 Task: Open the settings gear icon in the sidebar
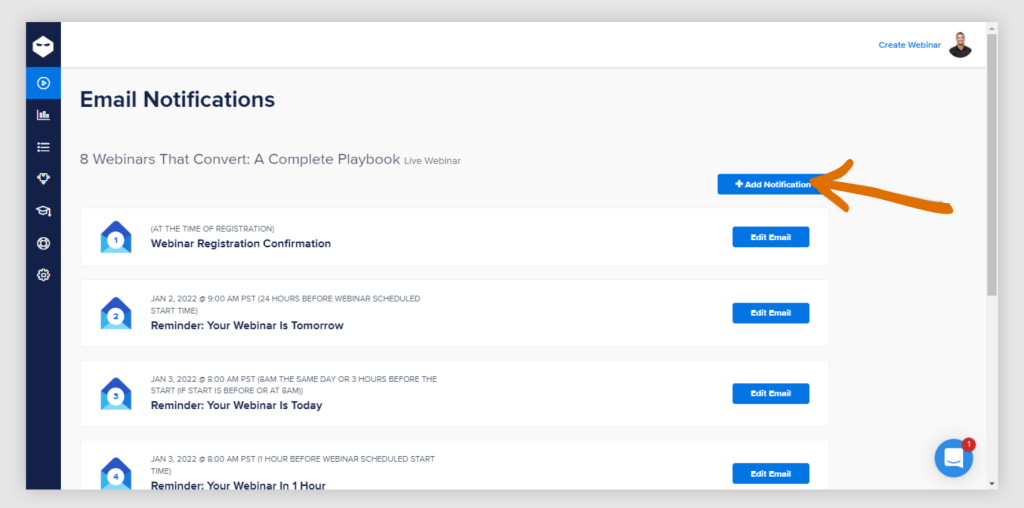(x=43, y=275)
